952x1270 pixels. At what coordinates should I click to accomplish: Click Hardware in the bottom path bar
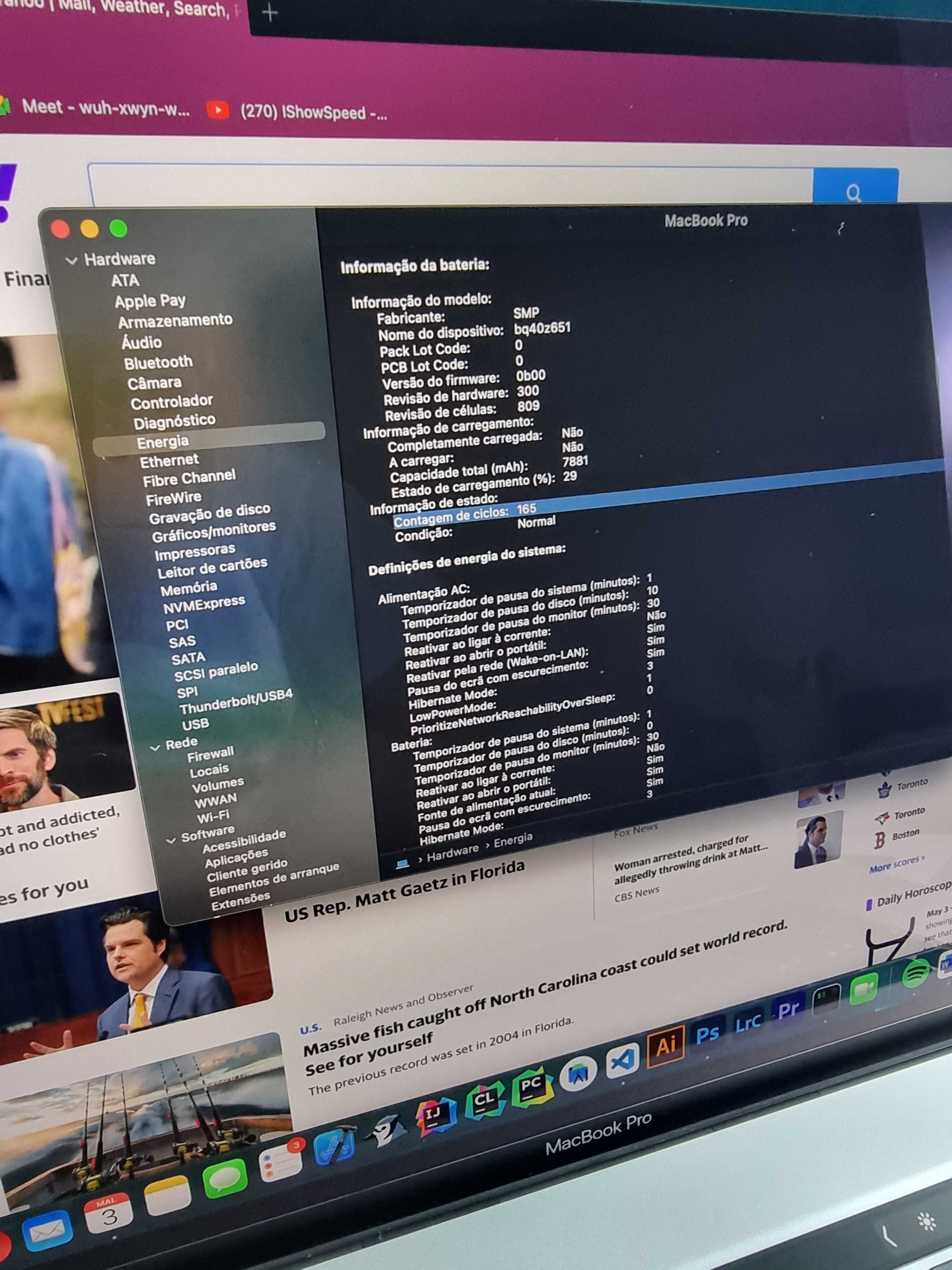coord(452,853)
